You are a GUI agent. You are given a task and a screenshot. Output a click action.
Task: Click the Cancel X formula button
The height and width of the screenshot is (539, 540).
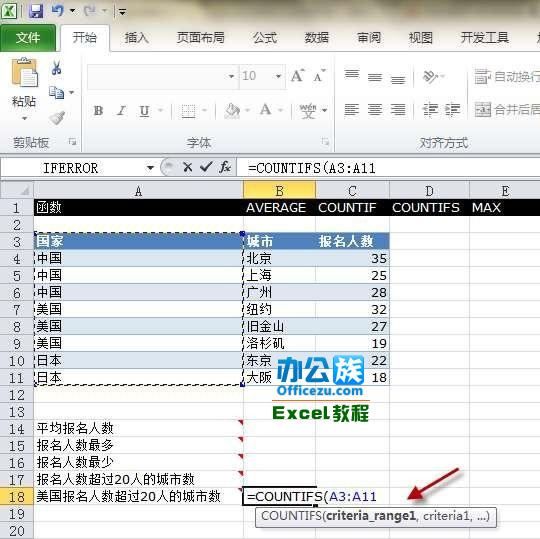pyautogui.click(x=188, y=168)
